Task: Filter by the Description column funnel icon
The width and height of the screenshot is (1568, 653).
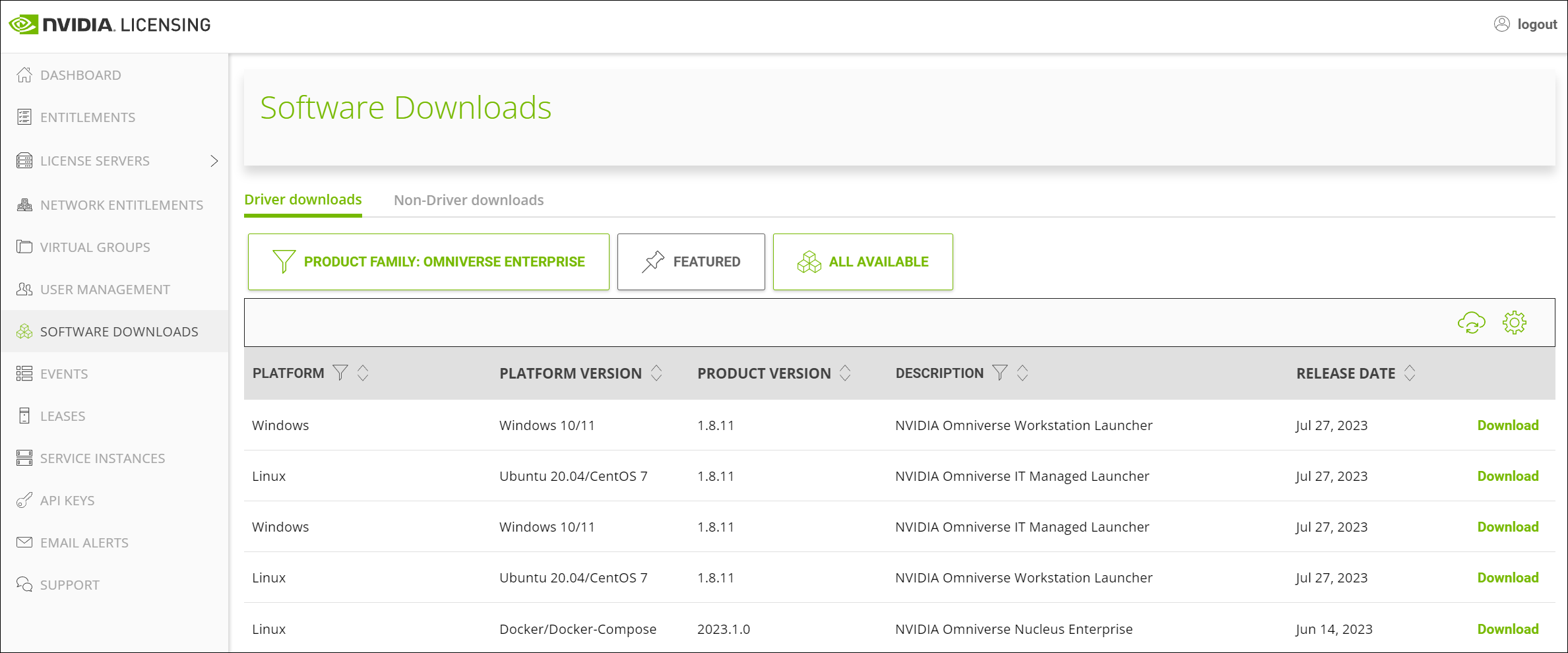Action: pos(999,373)
